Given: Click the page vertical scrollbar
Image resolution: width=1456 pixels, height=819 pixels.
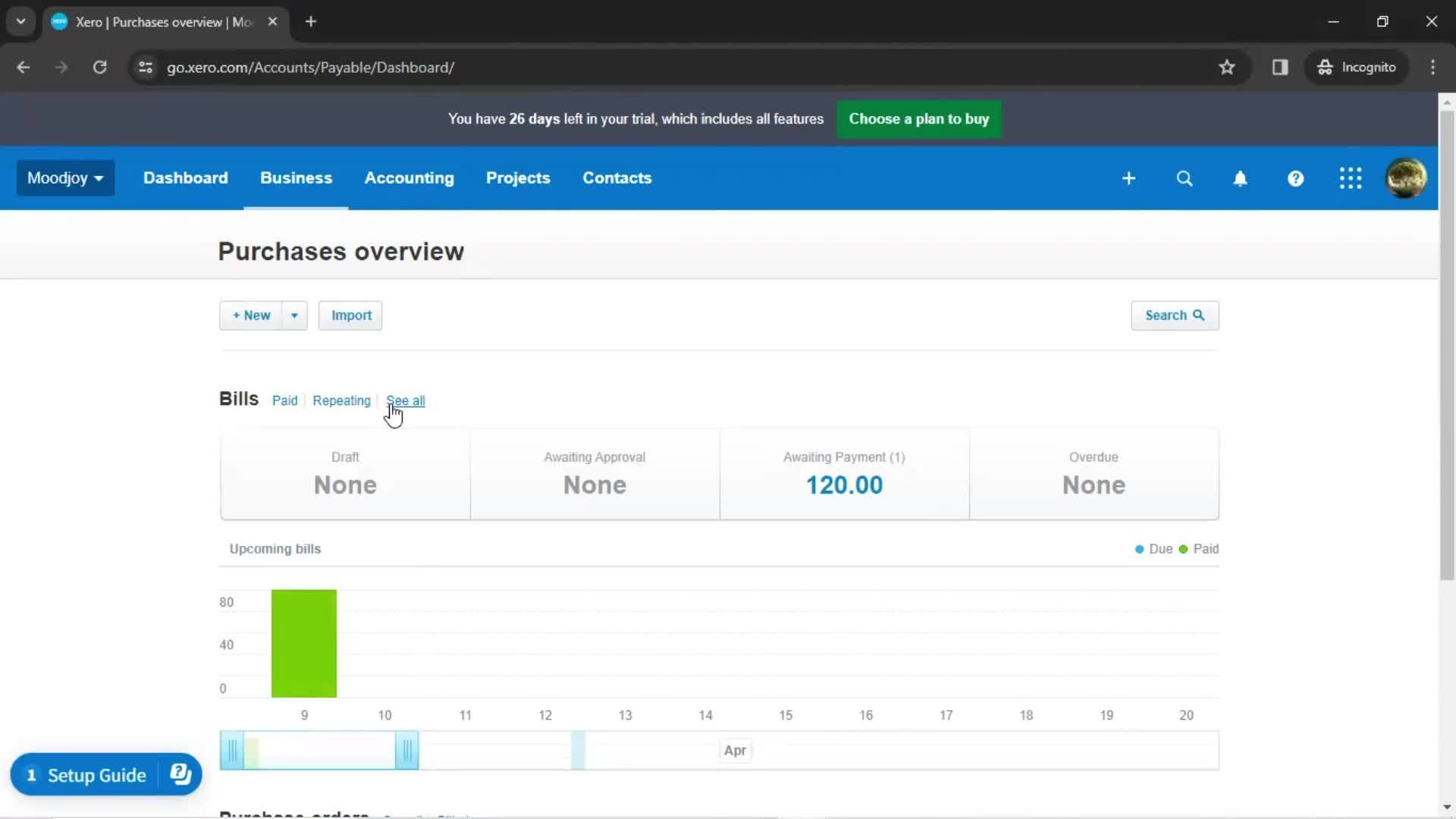Looking at the screenshot, I should pos(1447,346).
